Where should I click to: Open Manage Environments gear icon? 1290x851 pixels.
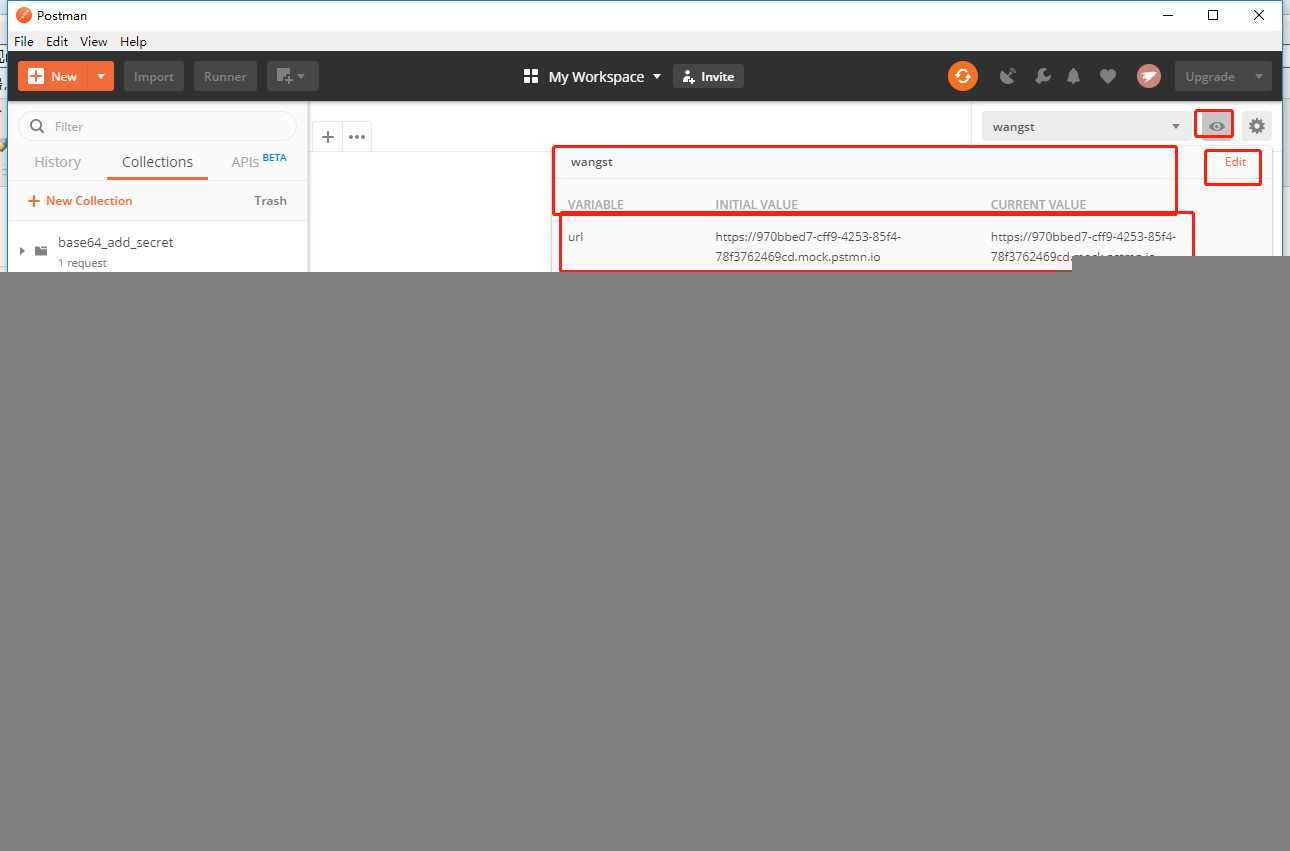[x=1257, y=126]
